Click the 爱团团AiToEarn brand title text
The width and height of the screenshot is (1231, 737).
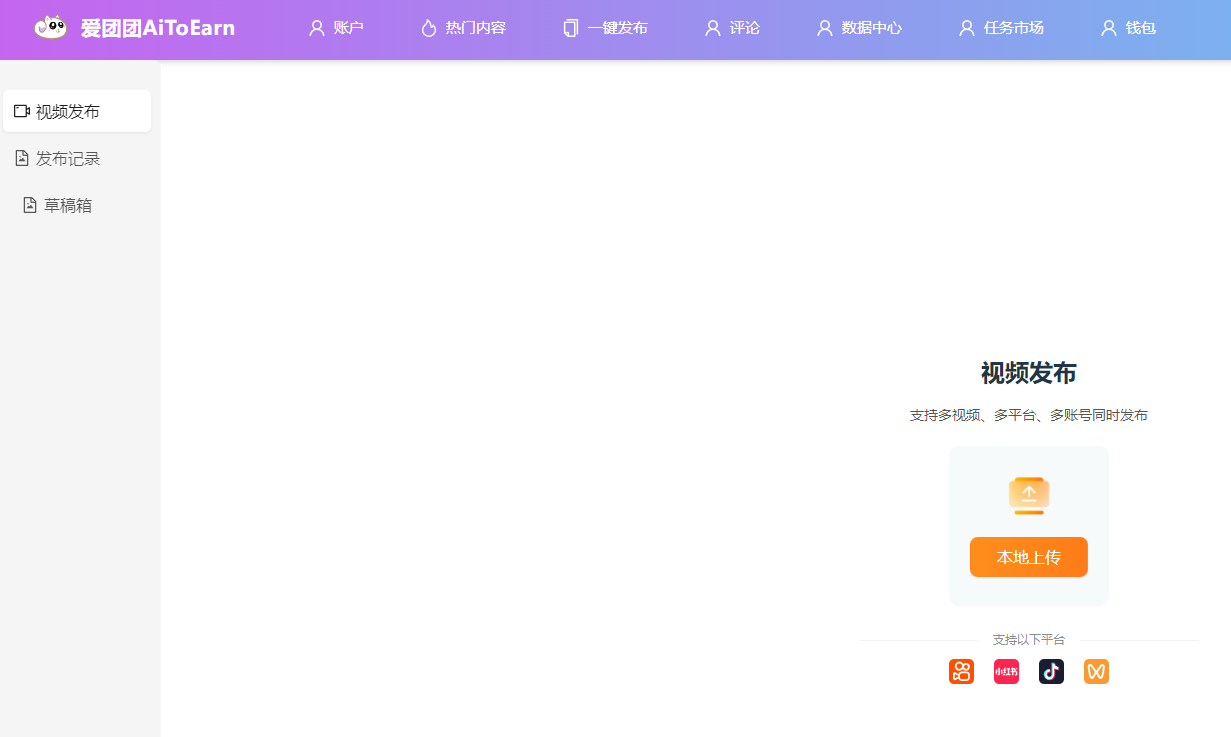tap(158, 28)
